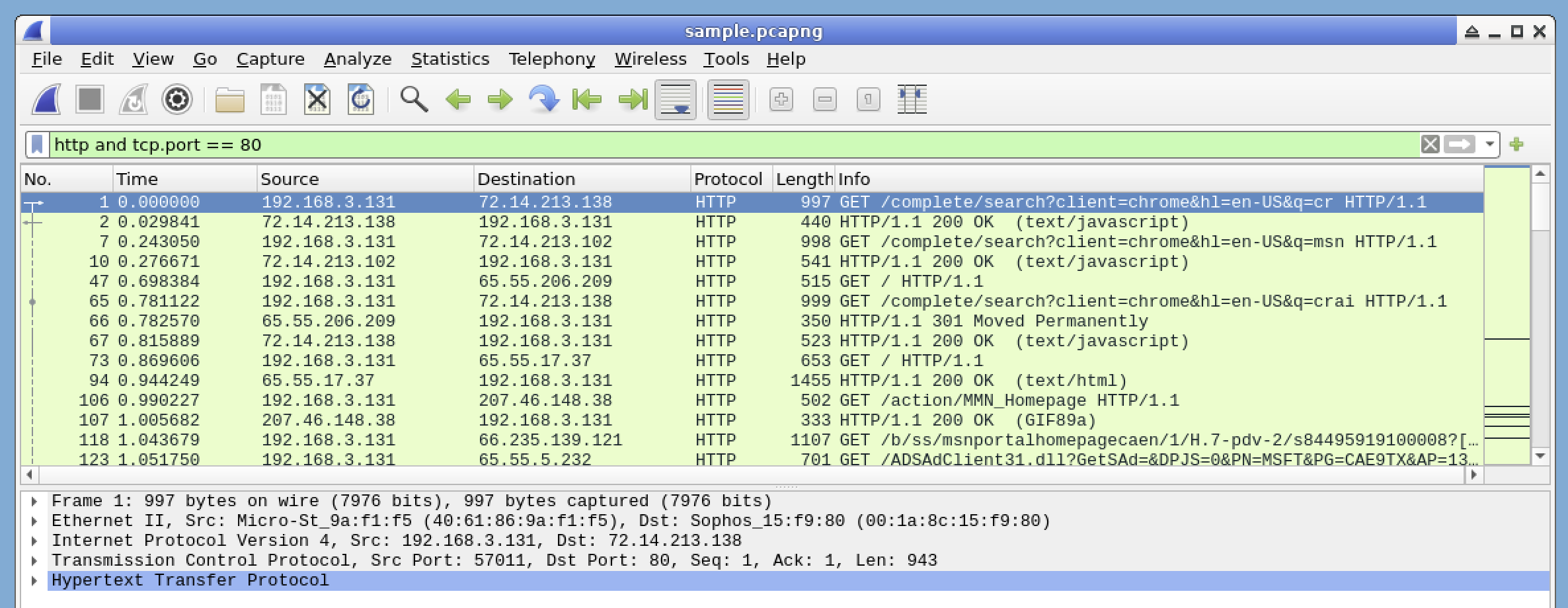
Task: Expand Transmission Control Protocol details
Action: tap(34, 561)
